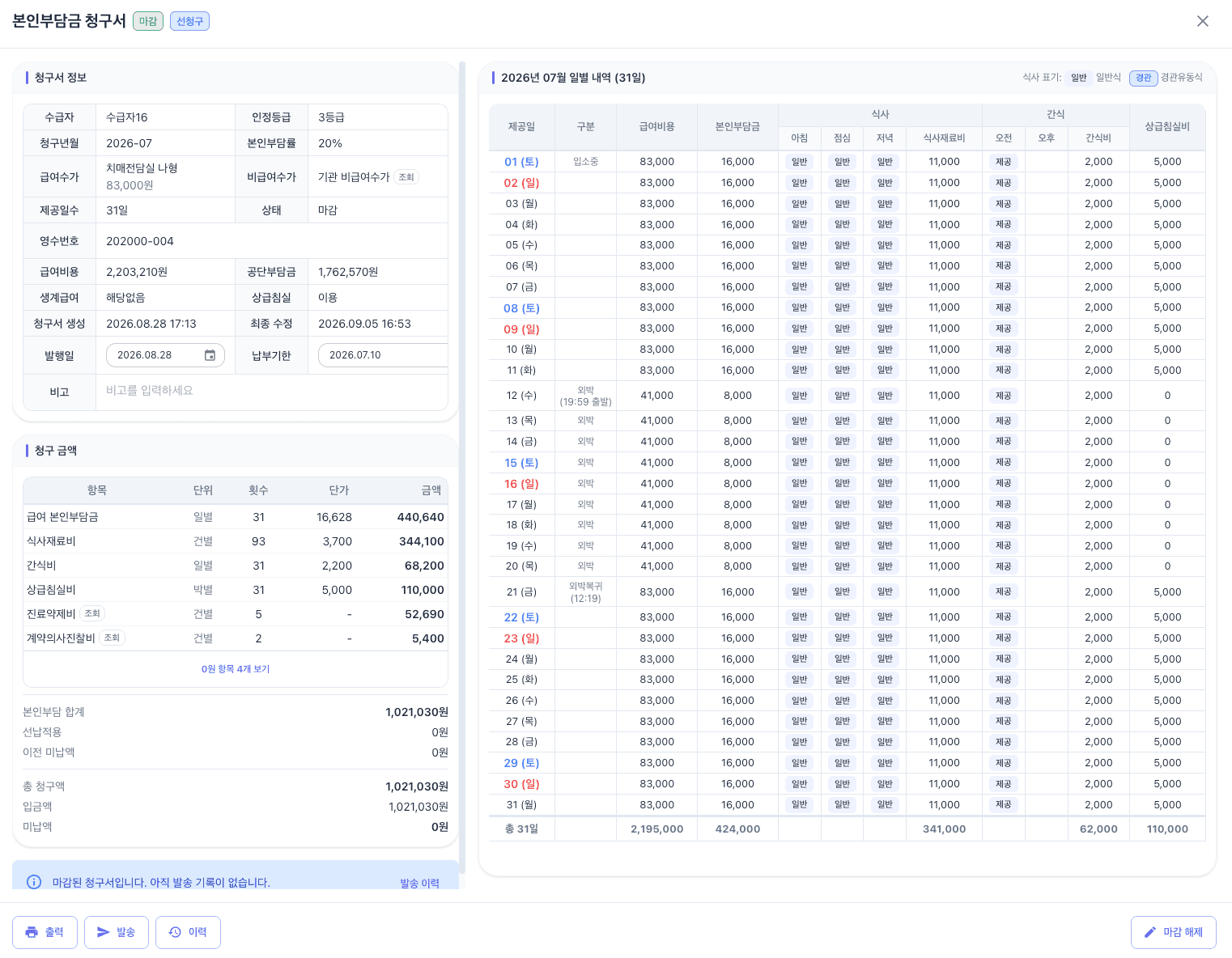Toggle the 일반 meal display chip
Image resolution: width=1232 pixels, height=958 pixels.
pos(1078,78)
